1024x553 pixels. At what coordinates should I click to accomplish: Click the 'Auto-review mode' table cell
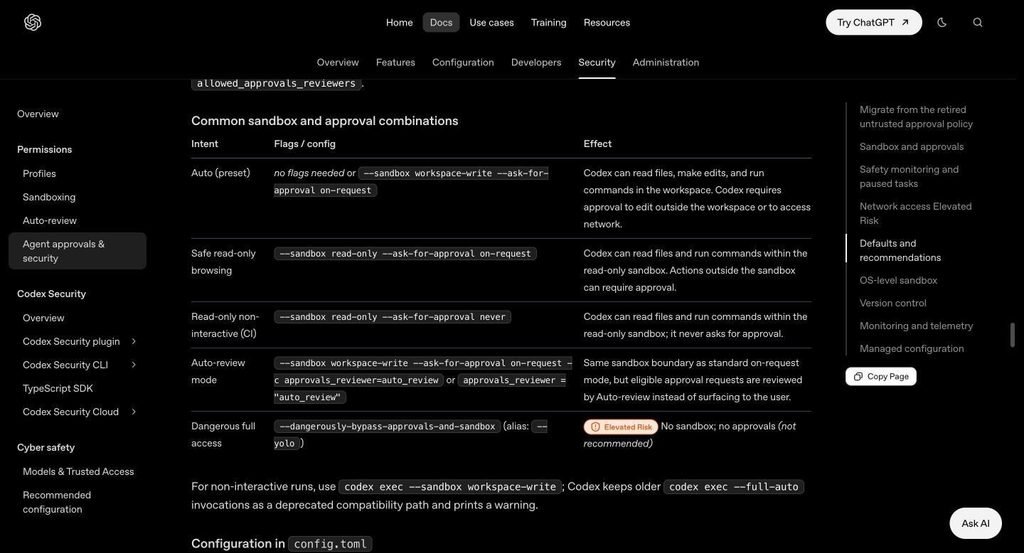pyautogui.click(x=218, y=371)
